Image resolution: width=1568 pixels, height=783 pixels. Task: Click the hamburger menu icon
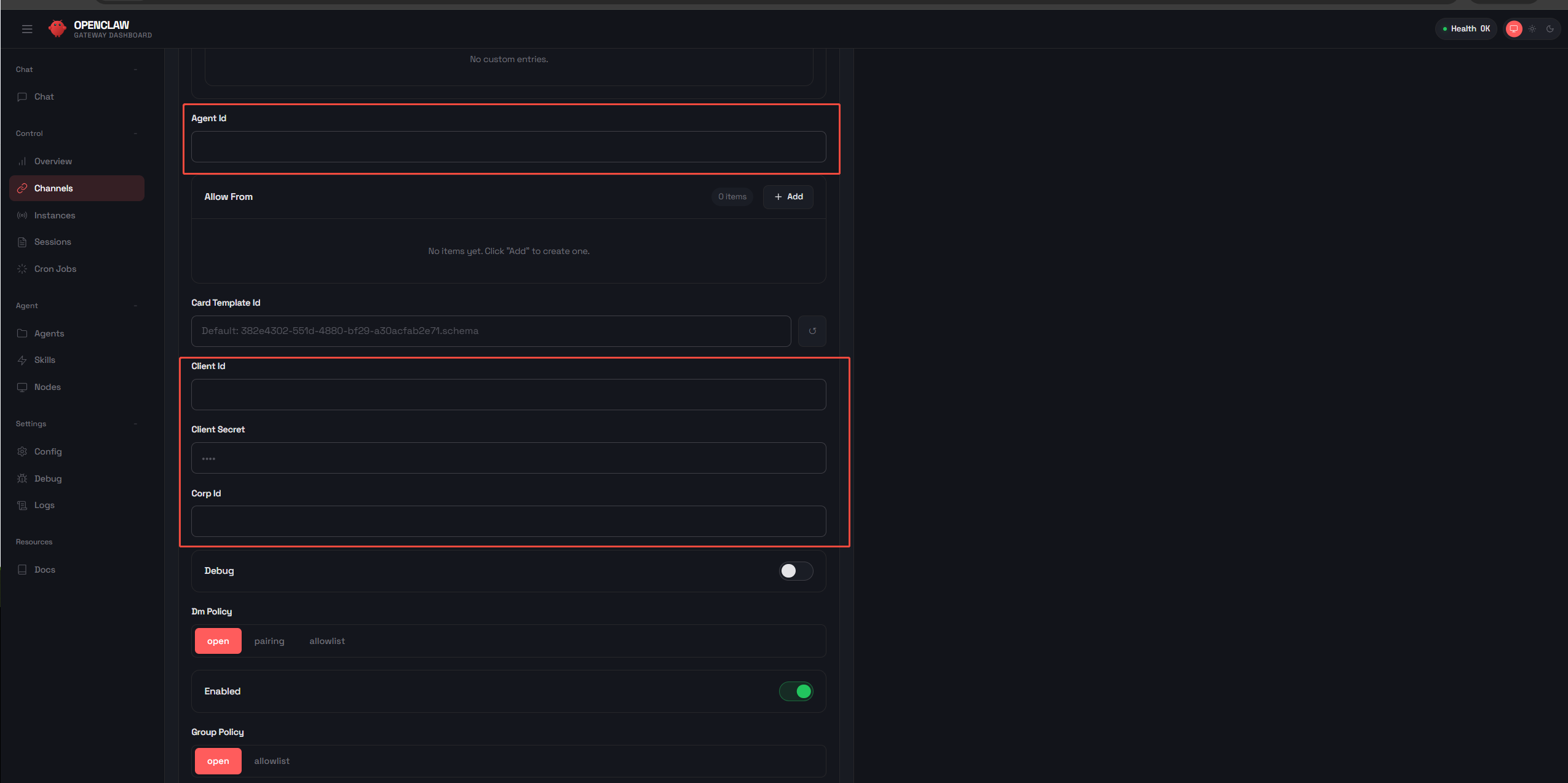coord(27,29)
